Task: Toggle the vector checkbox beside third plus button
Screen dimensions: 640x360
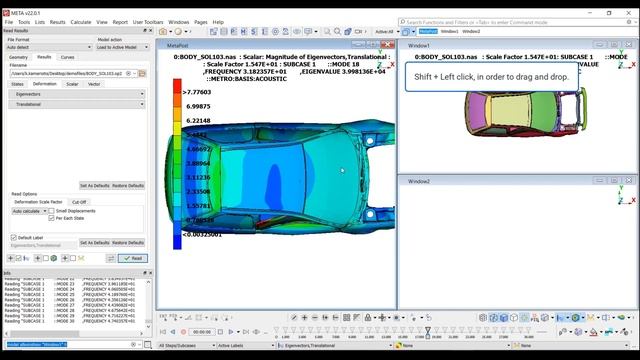Action: pos(73,258)
